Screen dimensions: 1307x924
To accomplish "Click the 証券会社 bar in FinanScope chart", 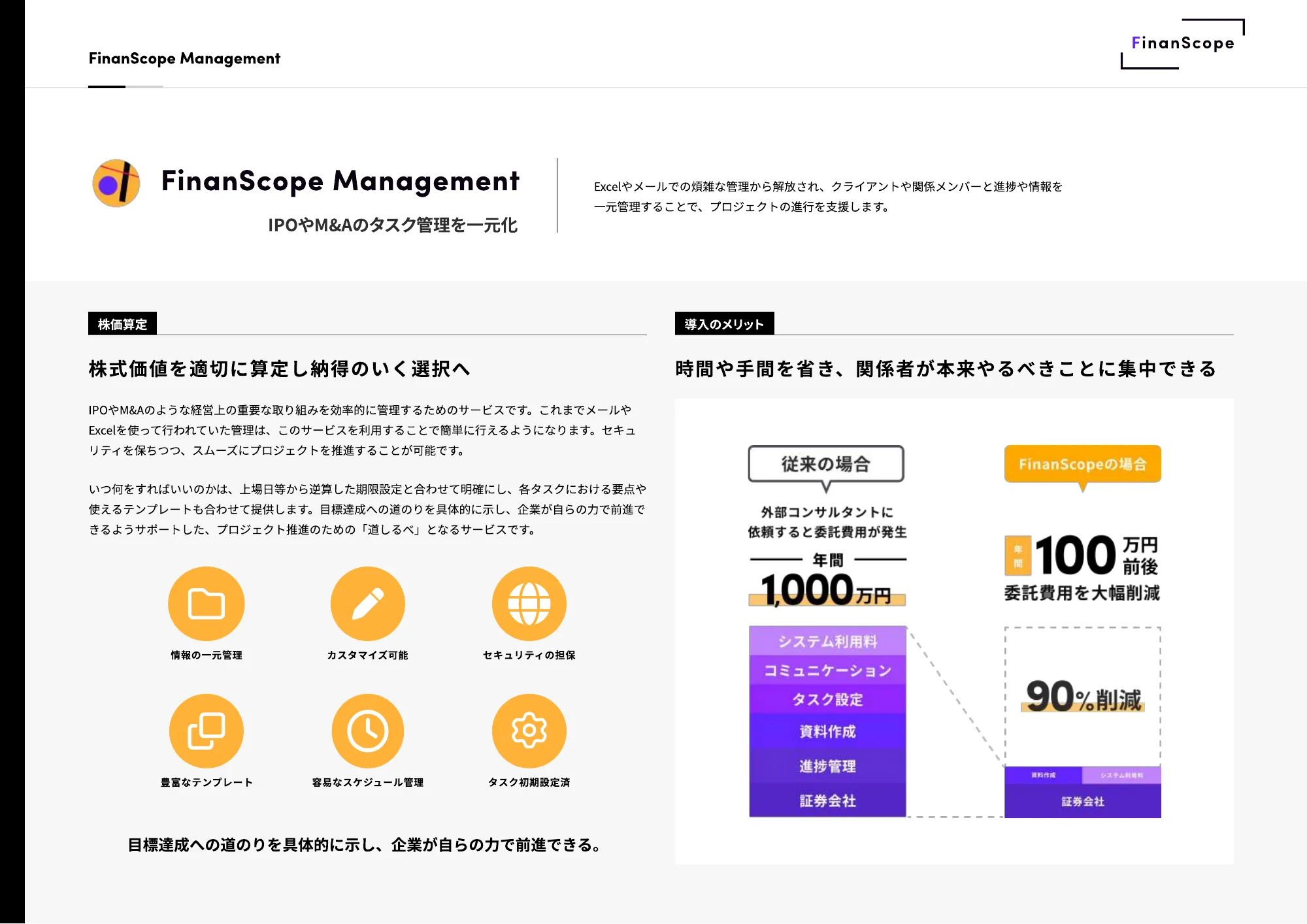I will click(1083, 801).
